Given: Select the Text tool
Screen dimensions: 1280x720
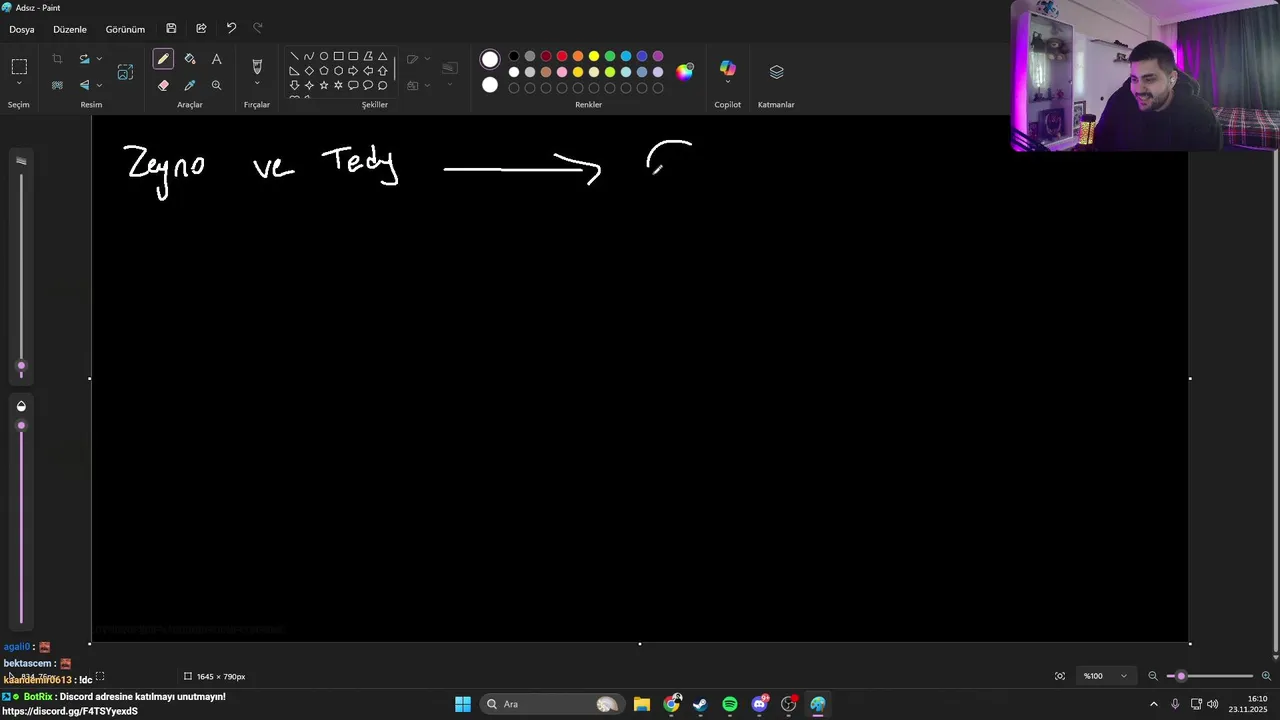Looking at the screenshot, I should point(216,59).
